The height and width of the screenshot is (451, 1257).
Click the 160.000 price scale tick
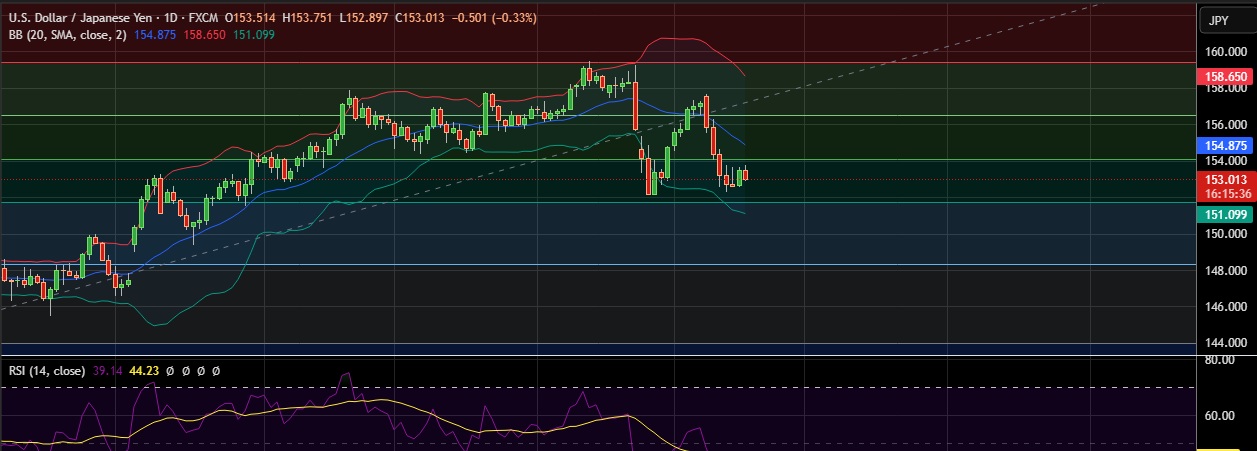[x=1224, y=52]
